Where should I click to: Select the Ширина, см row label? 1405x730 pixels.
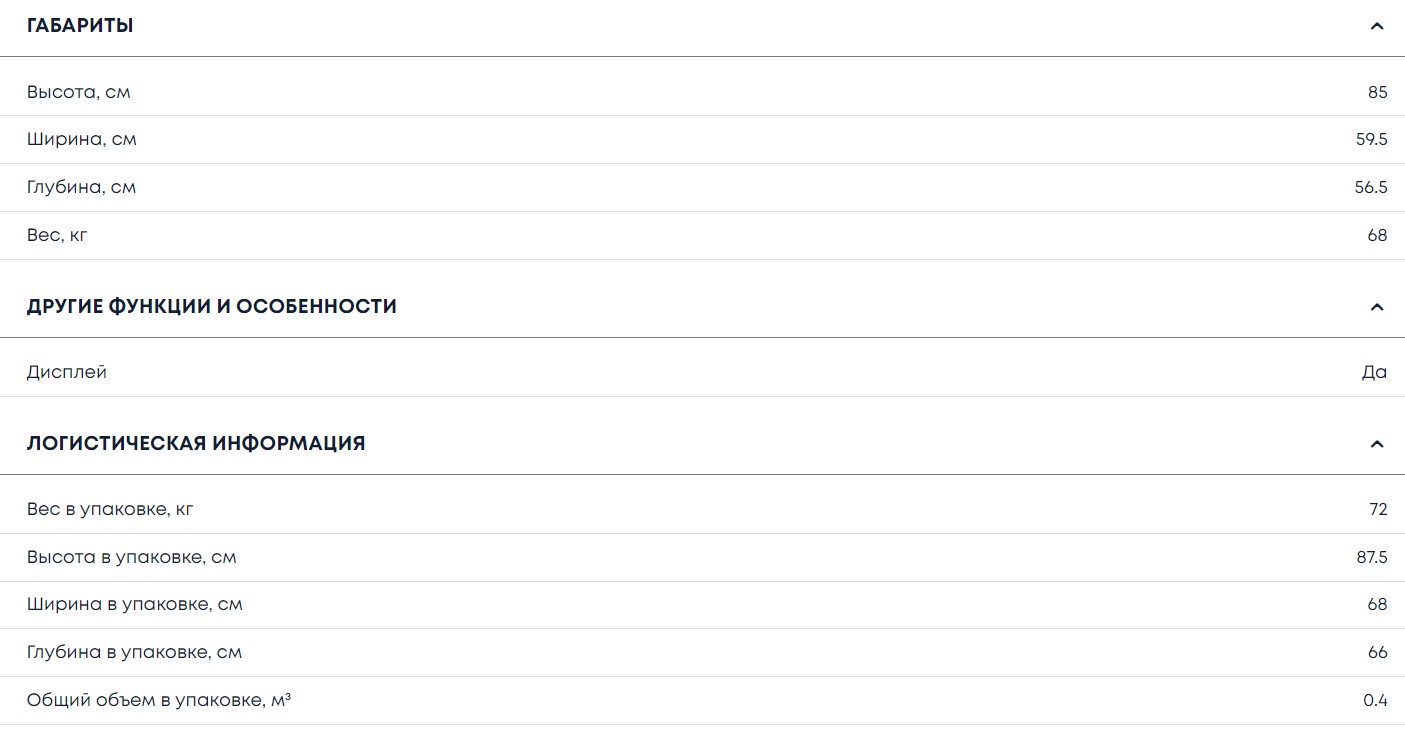pos(82,140)
